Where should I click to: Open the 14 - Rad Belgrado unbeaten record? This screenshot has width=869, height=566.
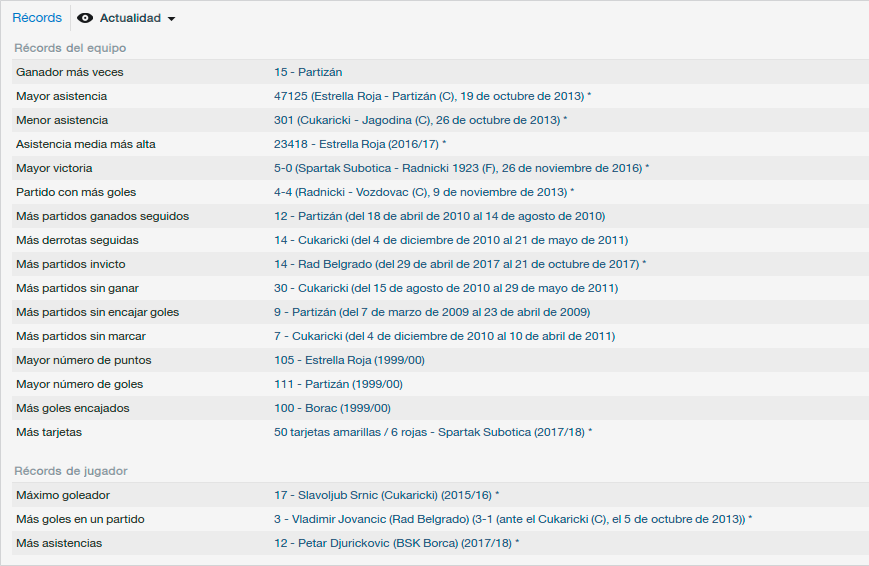click(x=460, y=264)
